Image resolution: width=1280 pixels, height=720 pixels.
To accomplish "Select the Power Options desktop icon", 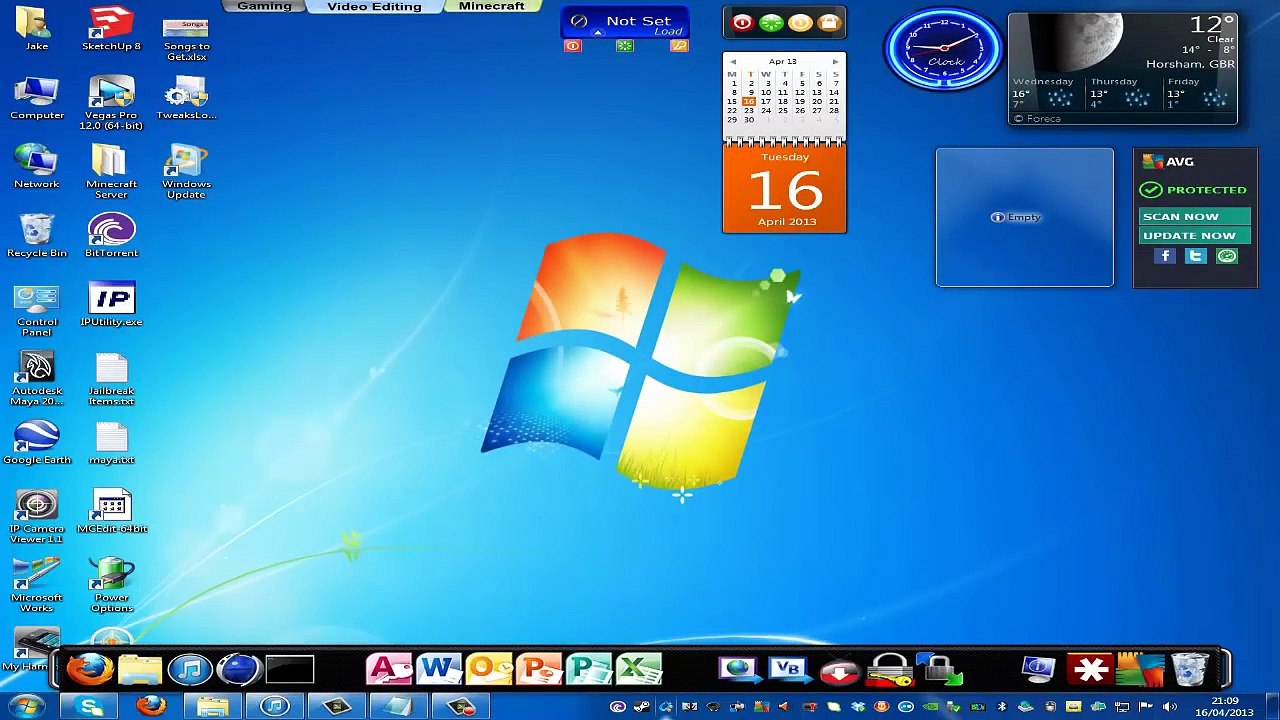I will coord(111,586).
